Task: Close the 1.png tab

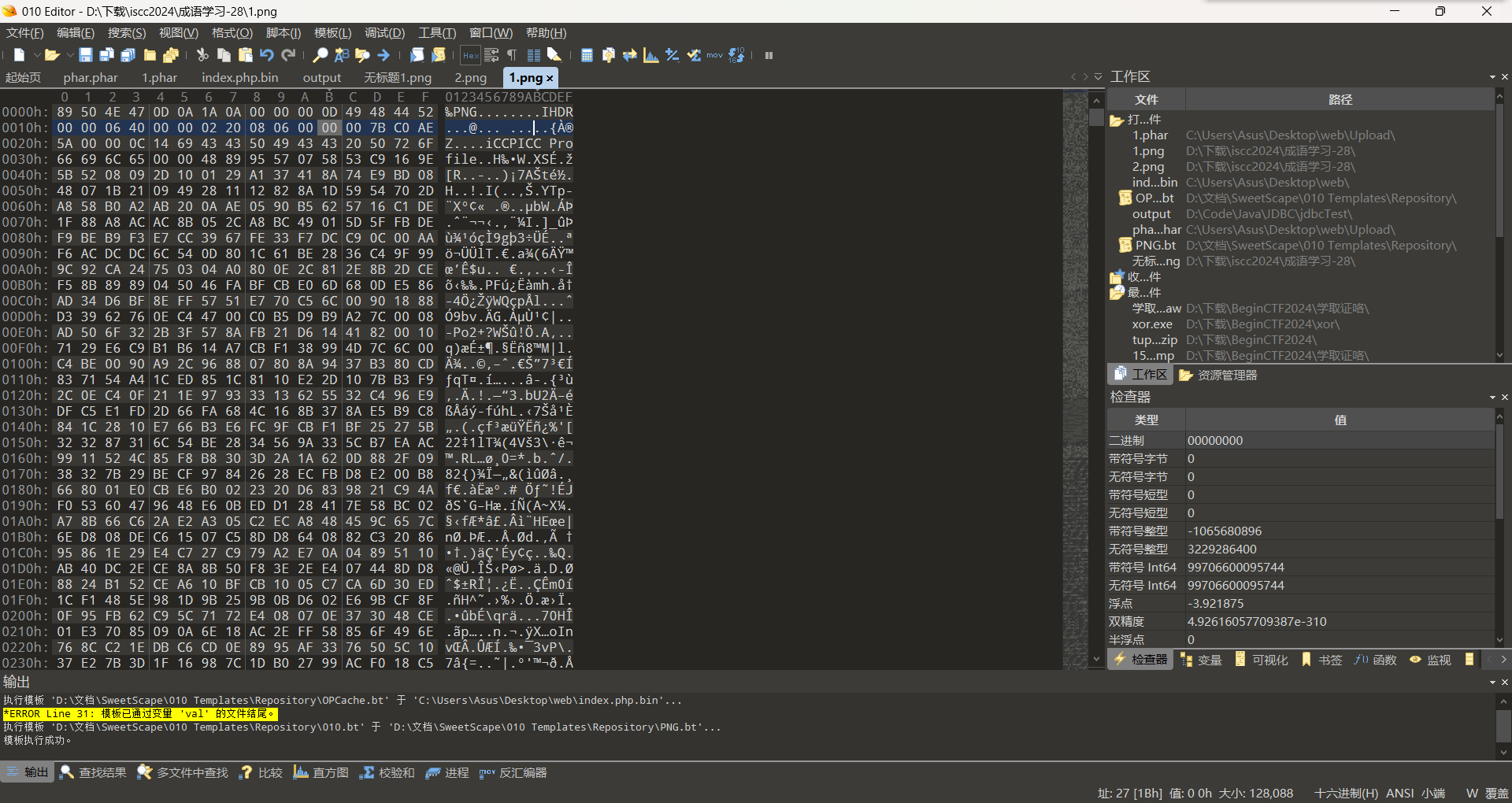Action: pos(550,78)
